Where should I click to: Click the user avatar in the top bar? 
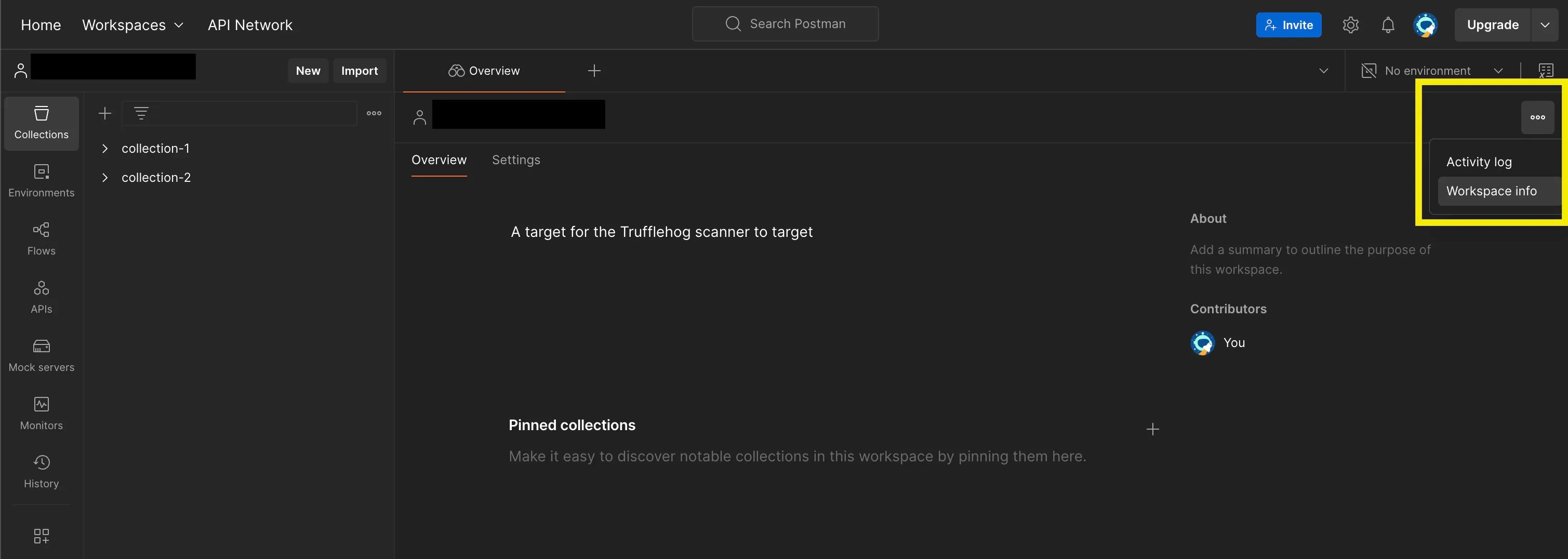point(1425,25)
